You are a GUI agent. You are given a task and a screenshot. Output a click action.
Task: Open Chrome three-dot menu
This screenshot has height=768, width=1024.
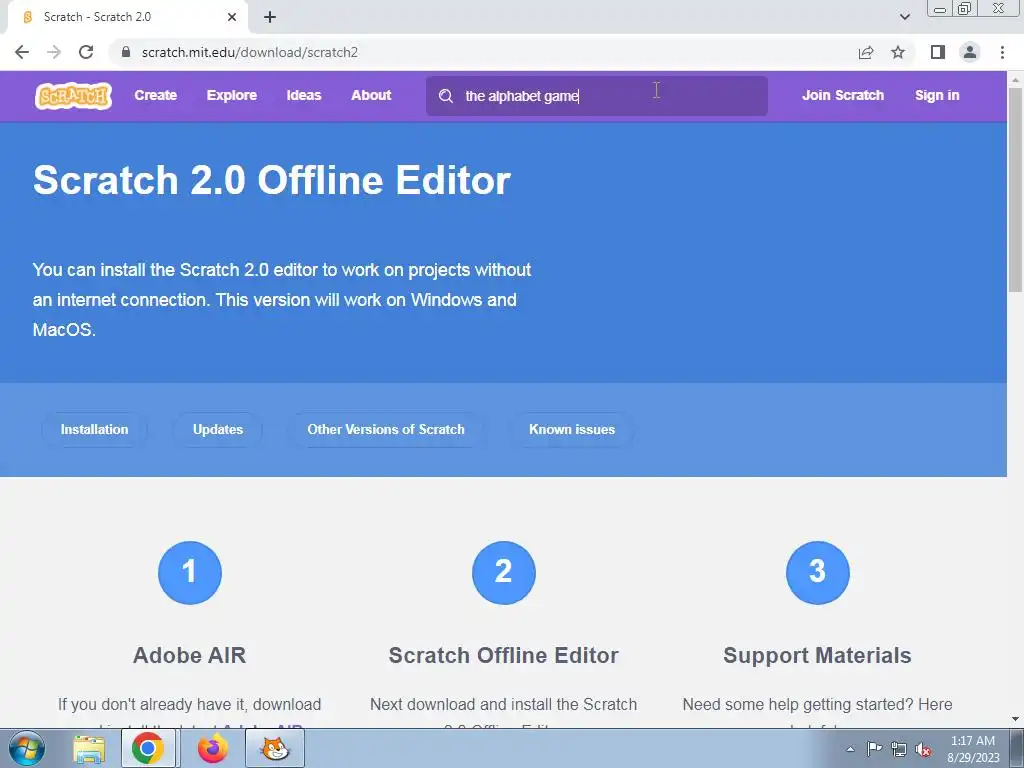pyautogui.click(x=1002, y=52)
